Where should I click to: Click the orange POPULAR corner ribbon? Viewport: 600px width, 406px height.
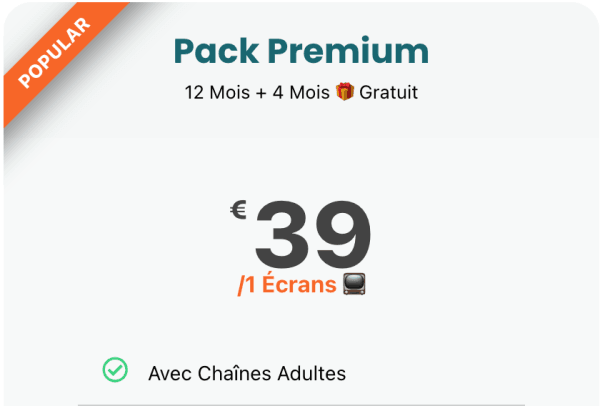click(x=55, y=55)
